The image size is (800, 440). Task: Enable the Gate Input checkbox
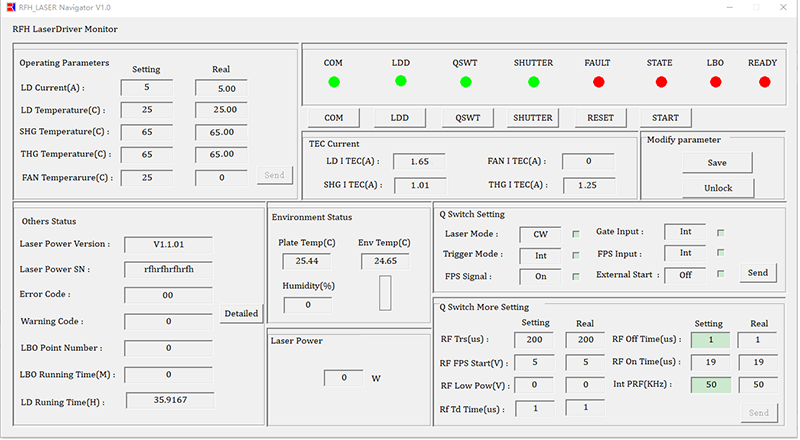(721, 233)
